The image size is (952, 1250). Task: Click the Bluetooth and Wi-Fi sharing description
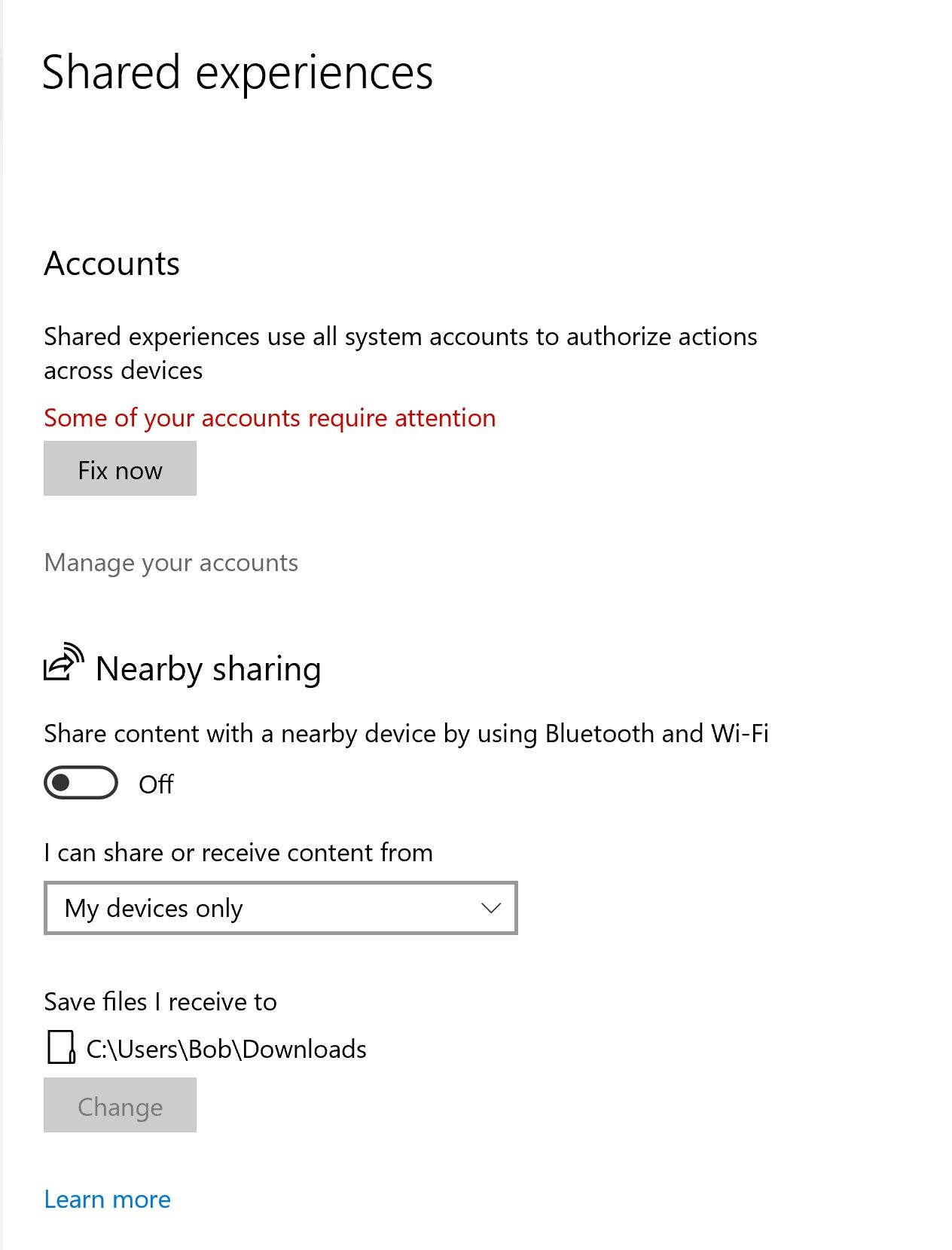[x=406, y=733]
